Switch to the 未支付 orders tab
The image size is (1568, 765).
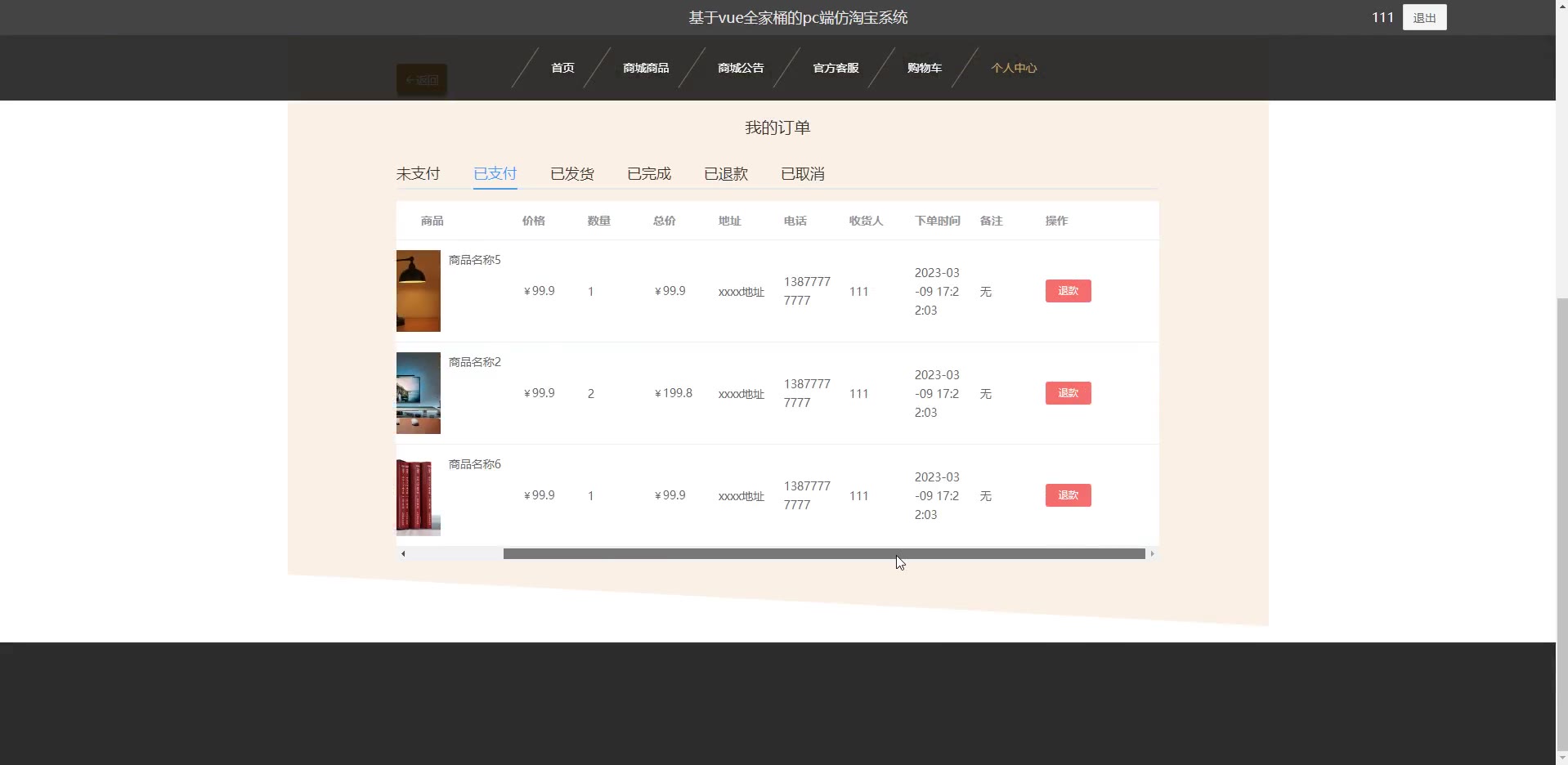point(418,173)
